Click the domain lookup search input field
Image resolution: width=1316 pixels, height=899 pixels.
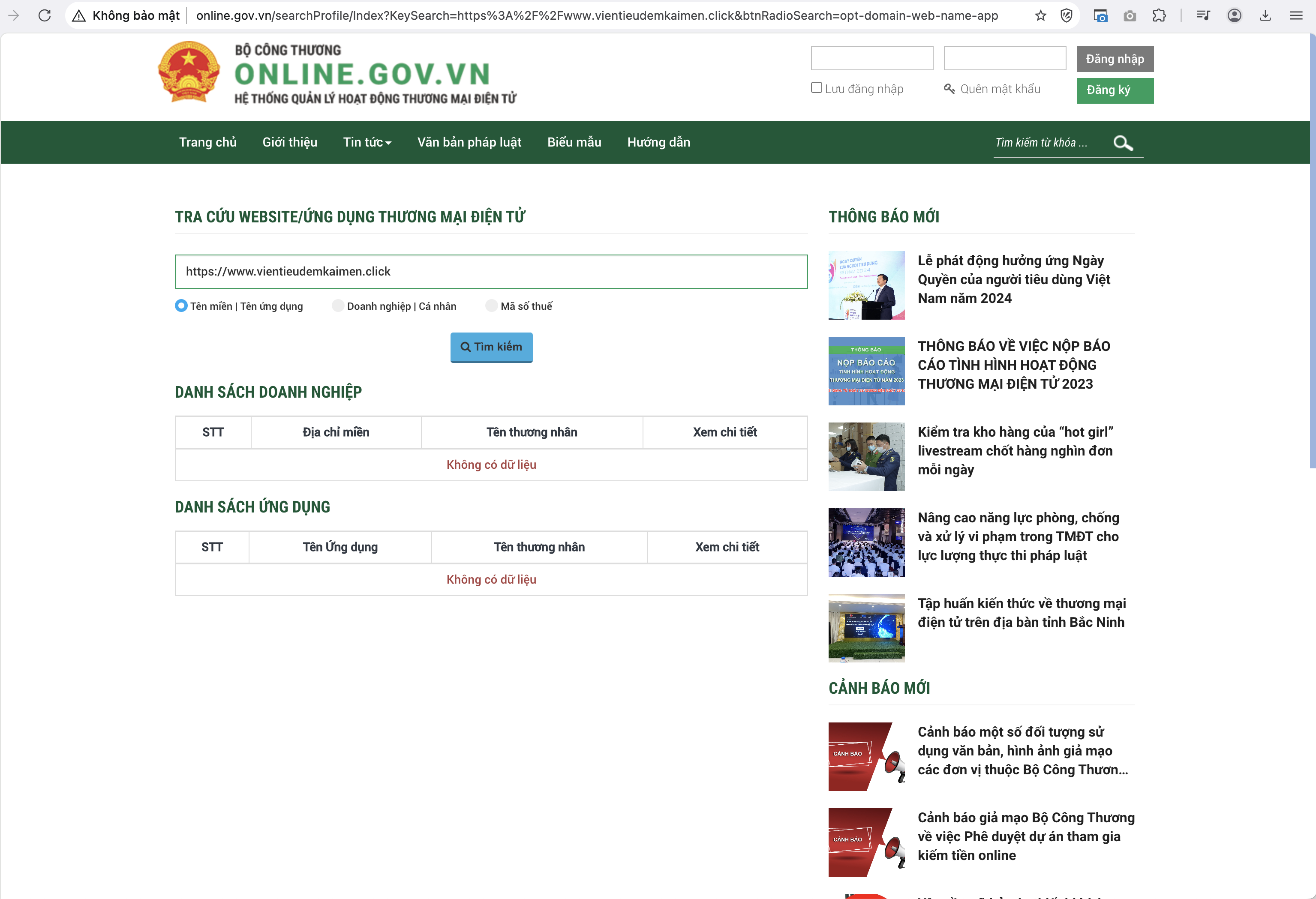point(490,272)
